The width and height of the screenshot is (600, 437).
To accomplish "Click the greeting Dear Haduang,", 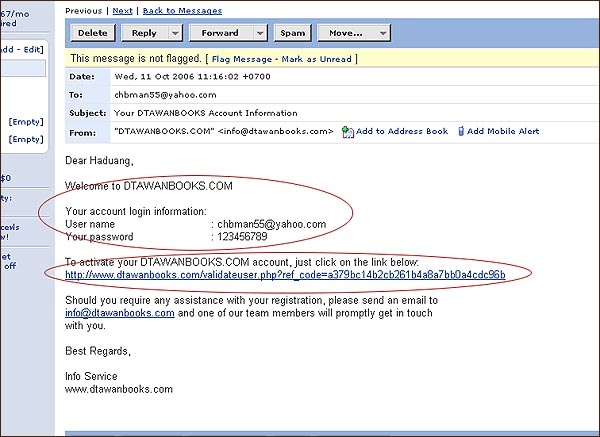I will click(x=99, y=161).
